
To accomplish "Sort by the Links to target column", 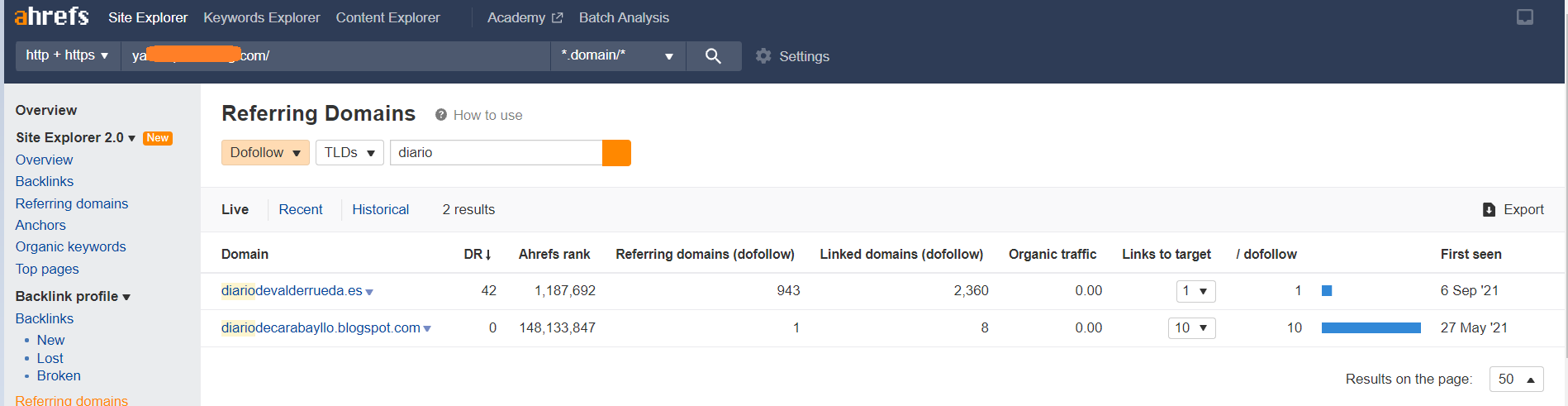I will (x=1166, y=254).
